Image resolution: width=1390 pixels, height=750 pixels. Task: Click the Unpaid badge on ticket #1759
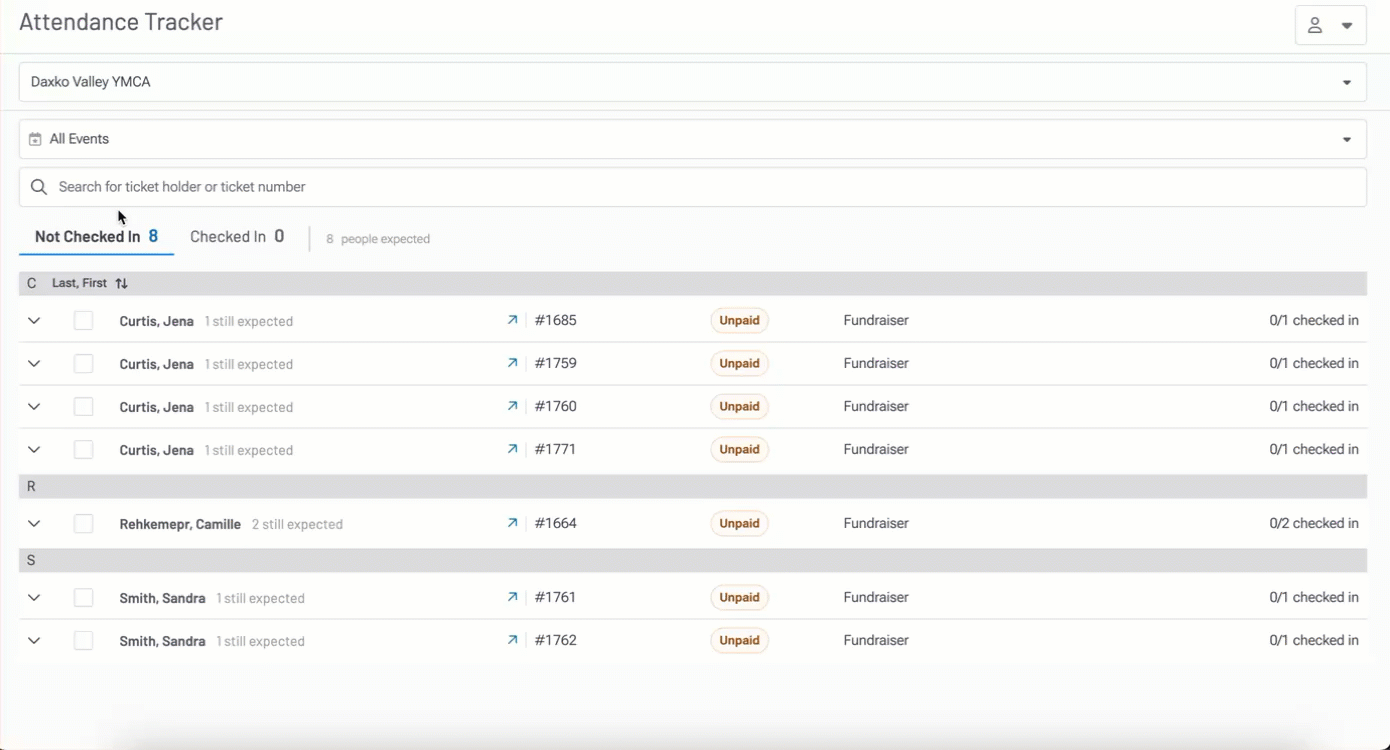pyautogui.click(x=739, y=364)
